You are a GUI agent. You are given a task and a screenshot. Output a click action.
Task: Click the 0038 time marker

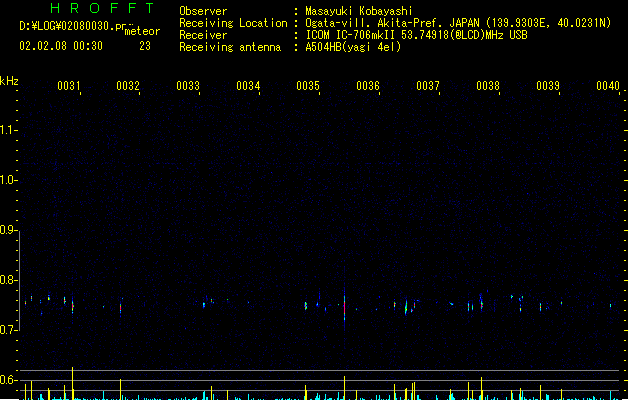coord(488,86)
